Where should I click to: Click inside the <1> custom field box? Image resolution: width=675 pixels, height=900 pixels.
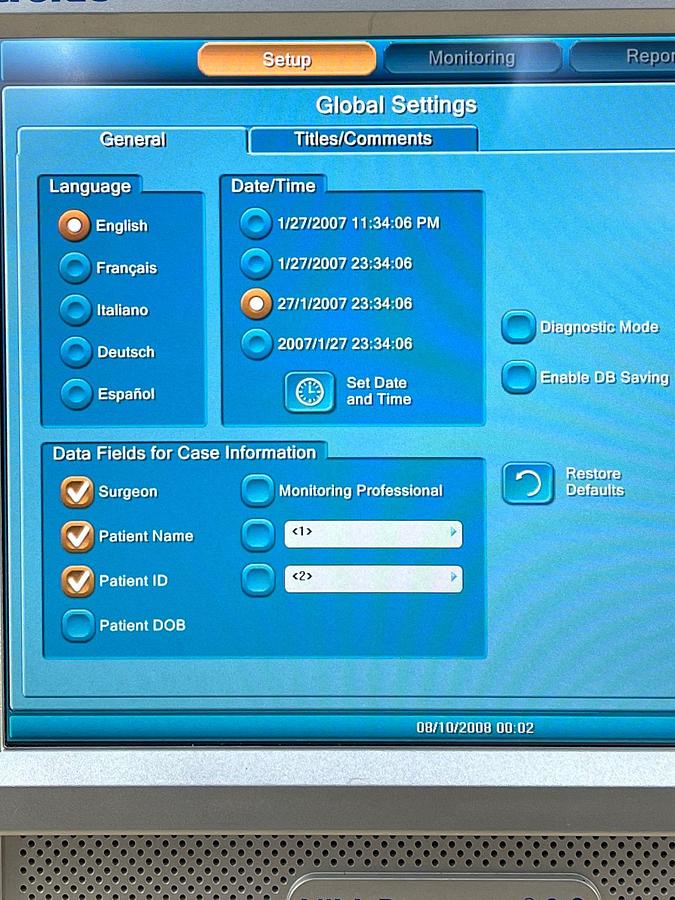(373, 534)
